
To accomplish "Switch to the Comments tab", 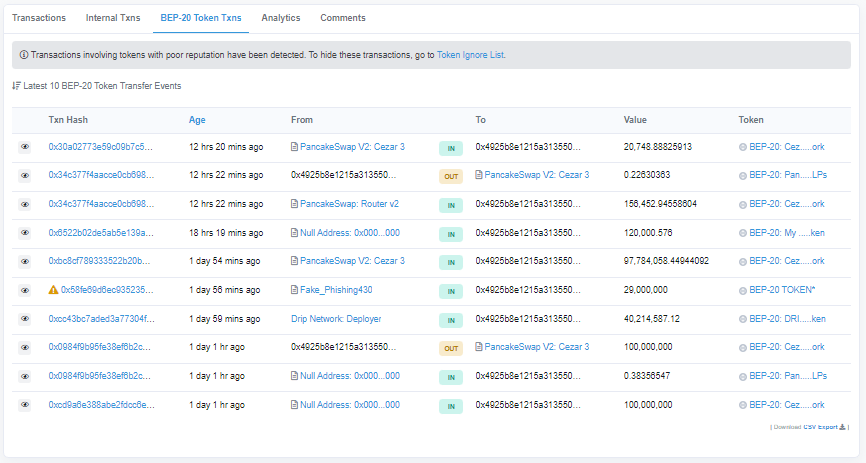I will tap(343, 18).
